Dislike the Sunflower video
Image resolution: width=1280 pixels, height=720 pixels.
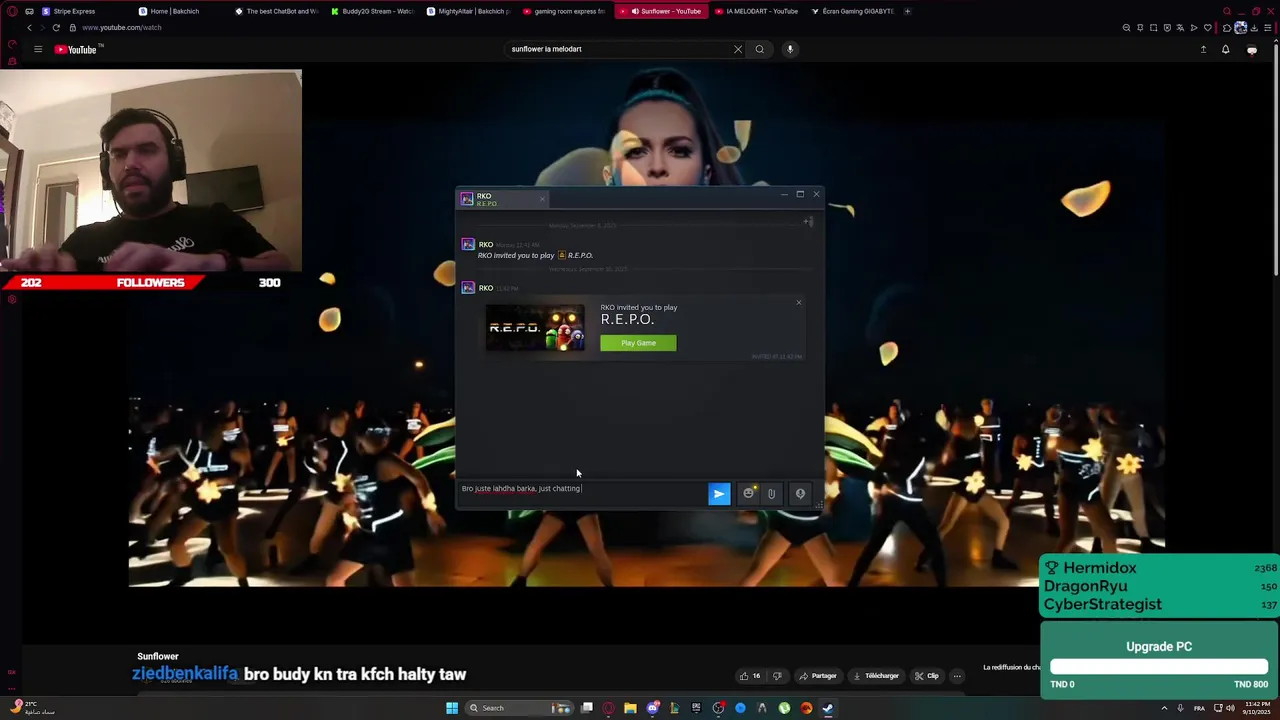pos(777,676)
